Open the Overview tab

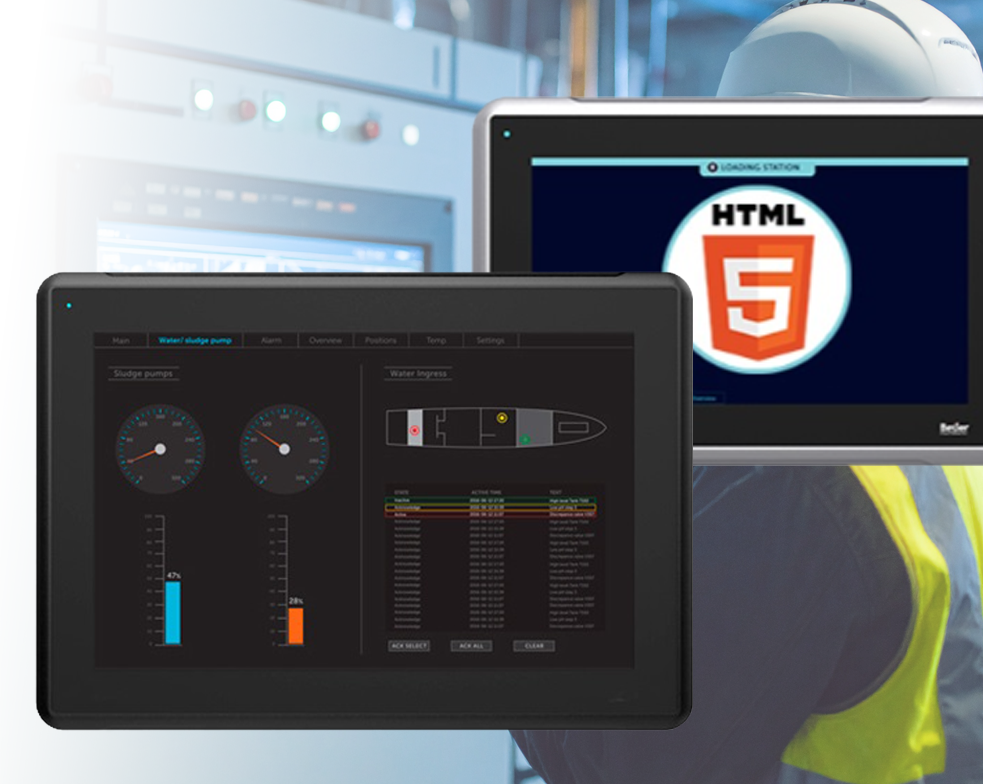[325, 340]
